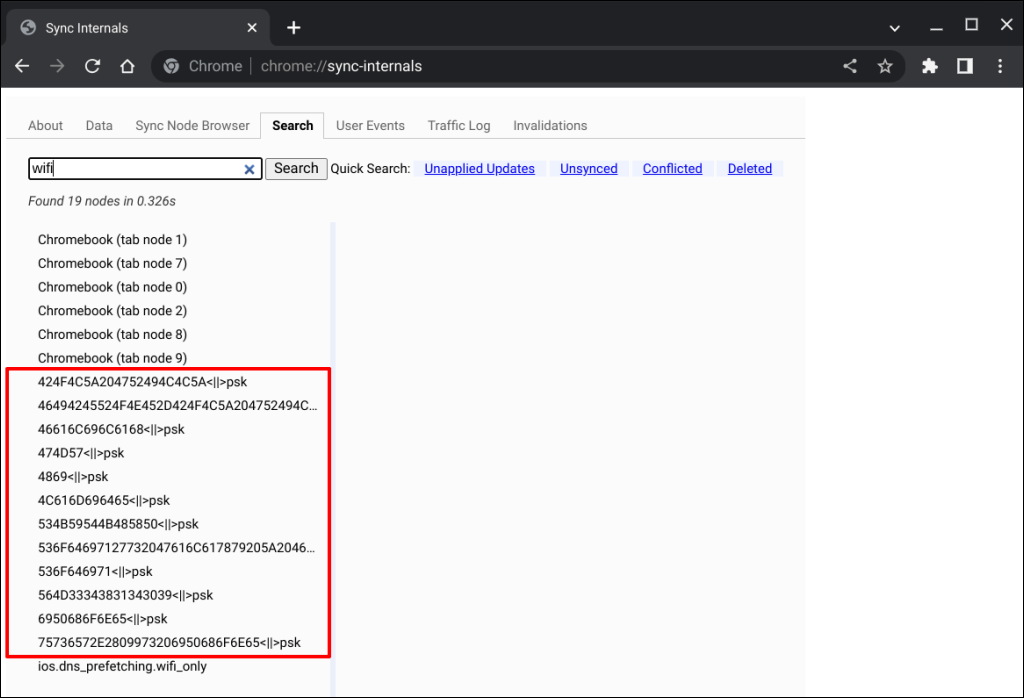The height and width of the screenshot is (698, 1024).
Task: Switch to the Data tab
Action: (99, 125)
